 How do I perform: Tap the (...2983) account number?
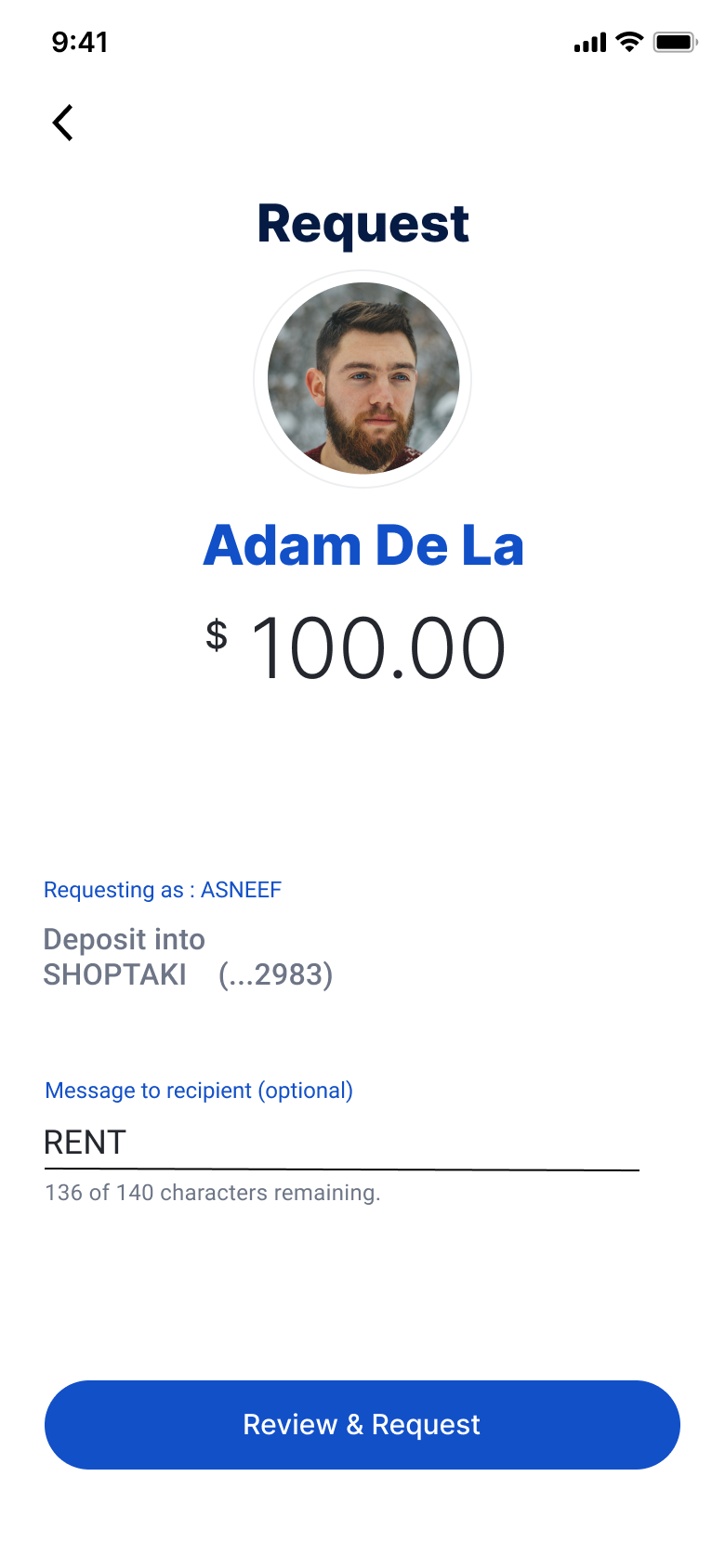click(275, 974)
